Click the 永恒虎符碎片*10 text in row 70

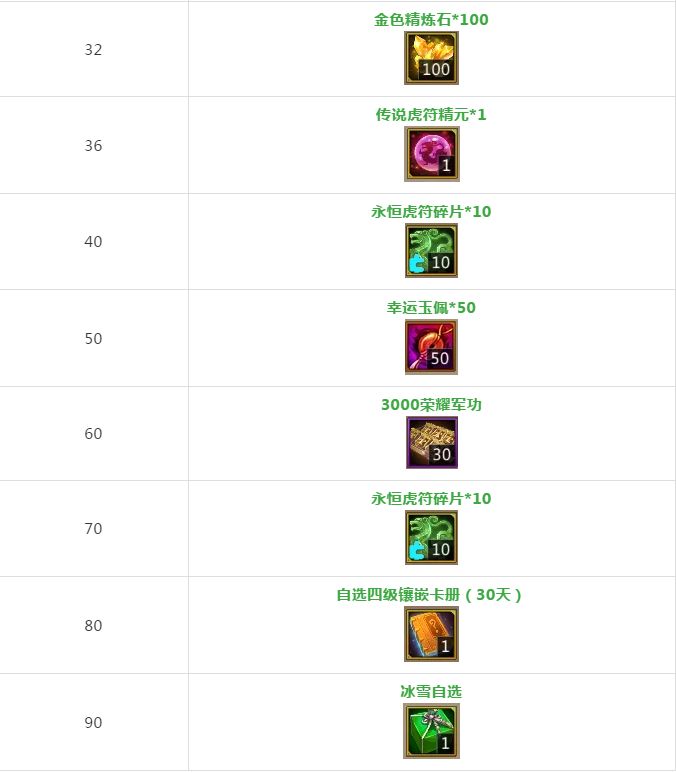pyautogui.click(x=431, y=499)
